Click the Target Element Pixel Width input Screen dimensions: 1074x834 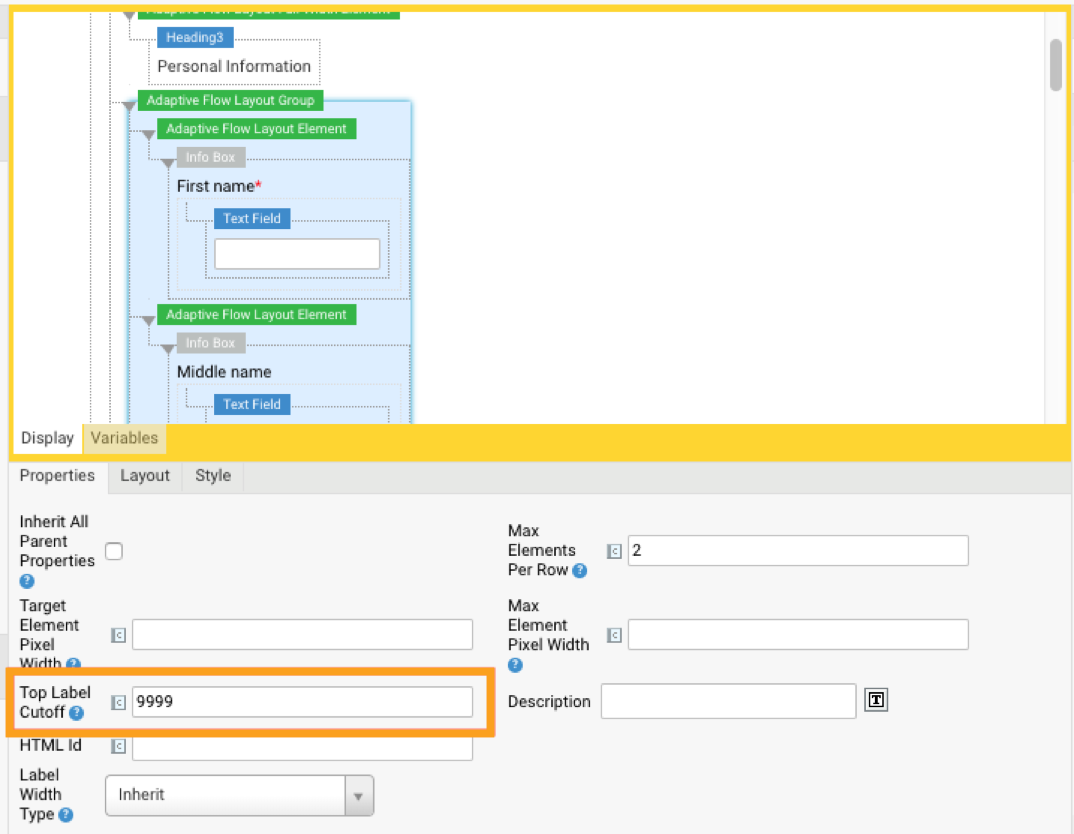[x=302, y=635]
